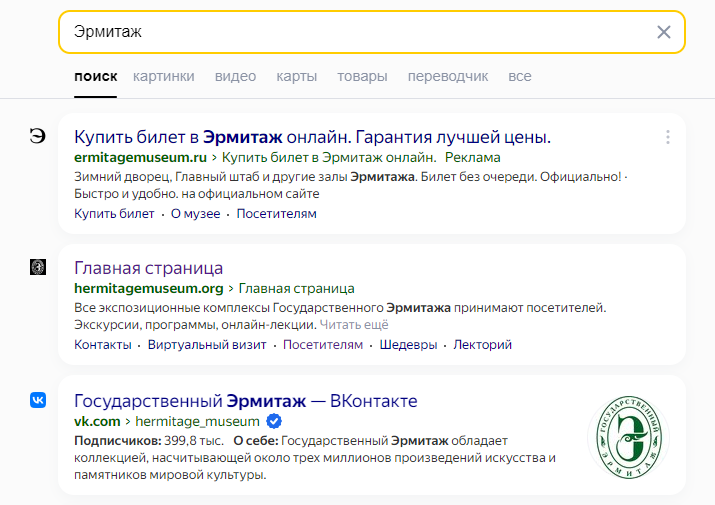
Task: Switch to the товары tab
Action: click(x=362, y=76)
